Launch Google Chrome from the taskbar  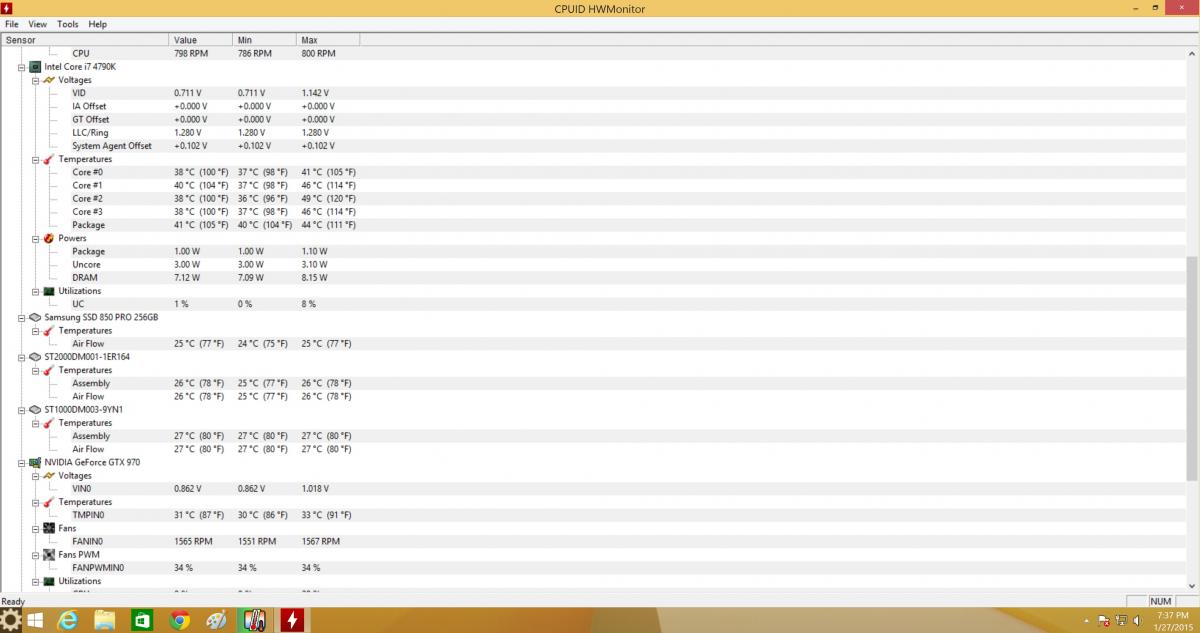tap(180, 620)
